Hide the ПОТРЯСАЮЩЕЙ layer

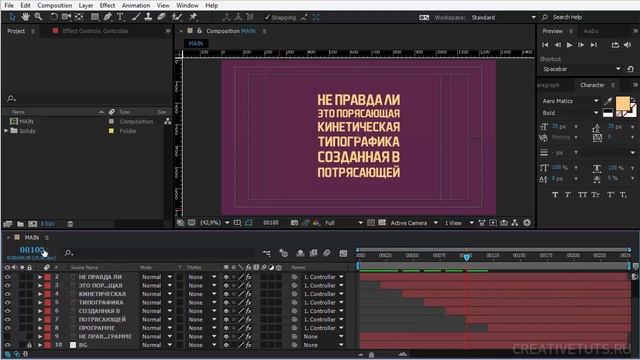tap(7, 320)
